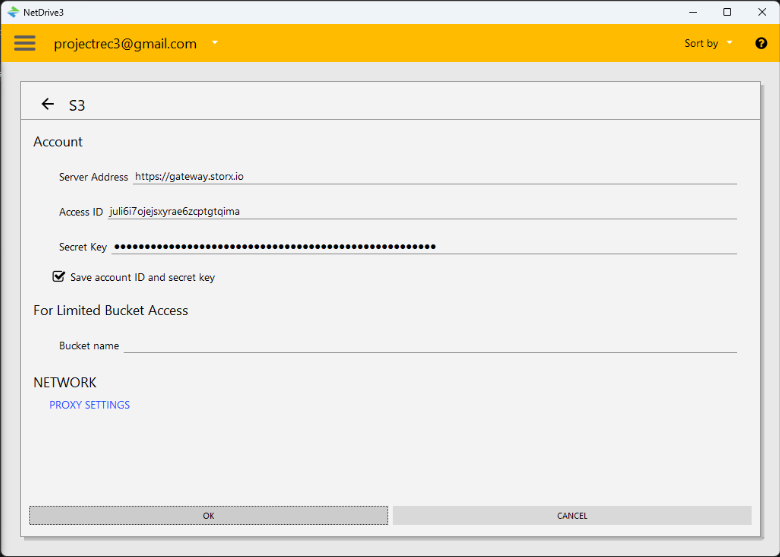Click the Bucket name label

(89, 346)
